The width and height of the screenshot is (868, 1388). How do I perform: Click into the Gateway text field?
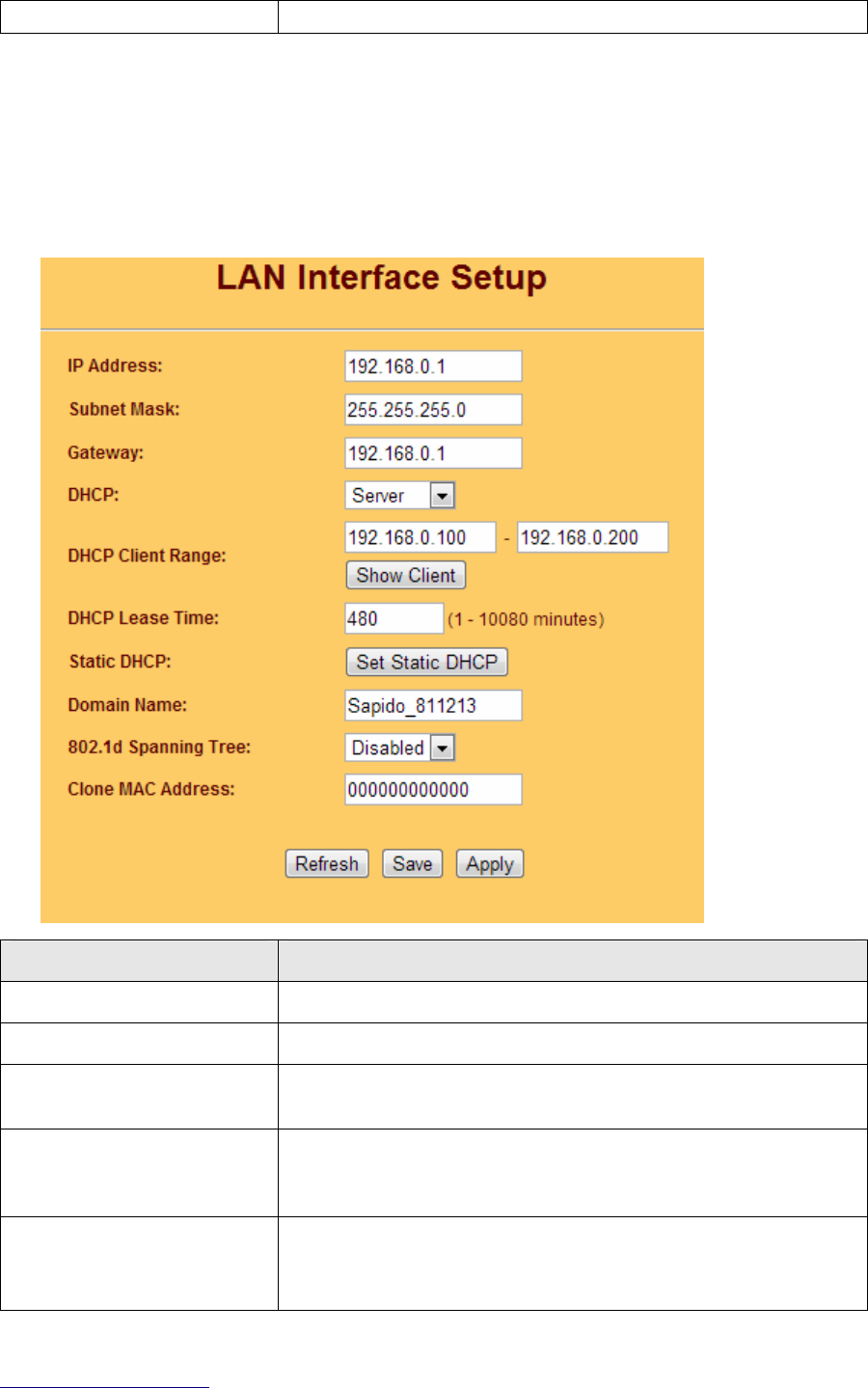point(433,453)
